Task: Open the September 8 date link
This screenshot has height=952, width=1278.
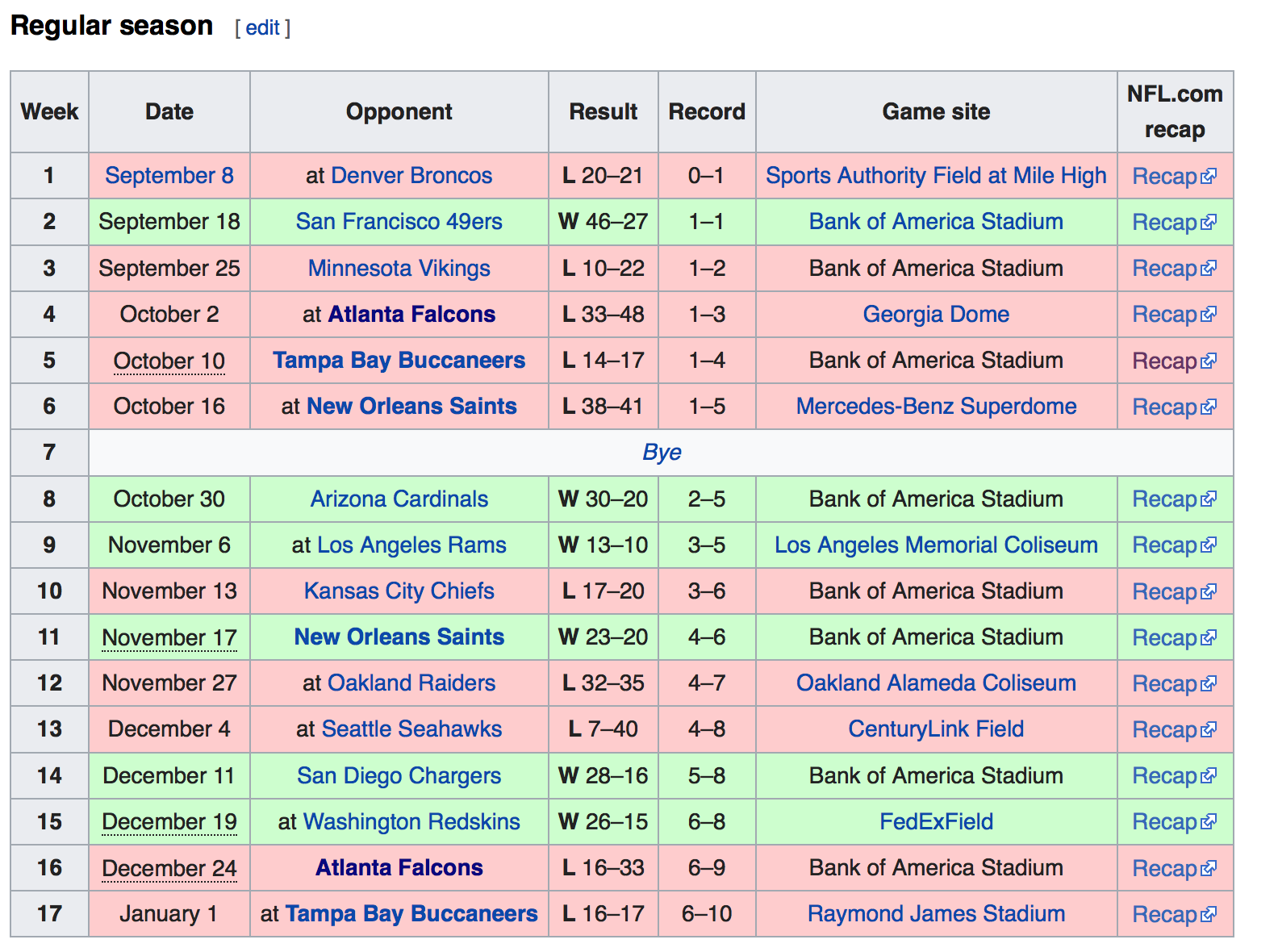Action: click(x=169, y=176)
